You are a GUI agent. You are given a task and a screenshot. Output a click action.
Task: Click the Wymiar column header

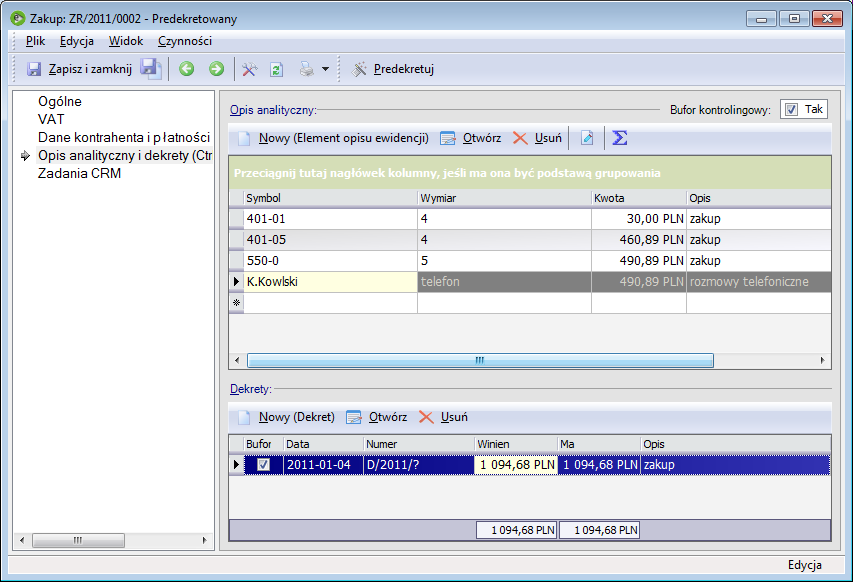[504, 198]
